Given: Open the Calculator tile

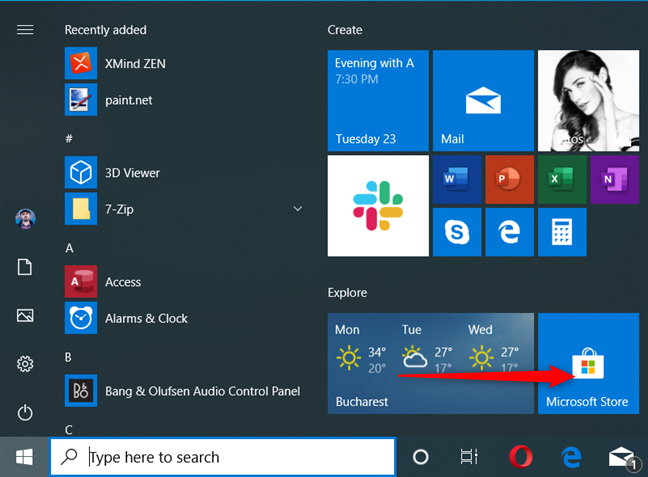Looking at the screenshot, I should 562,232.
